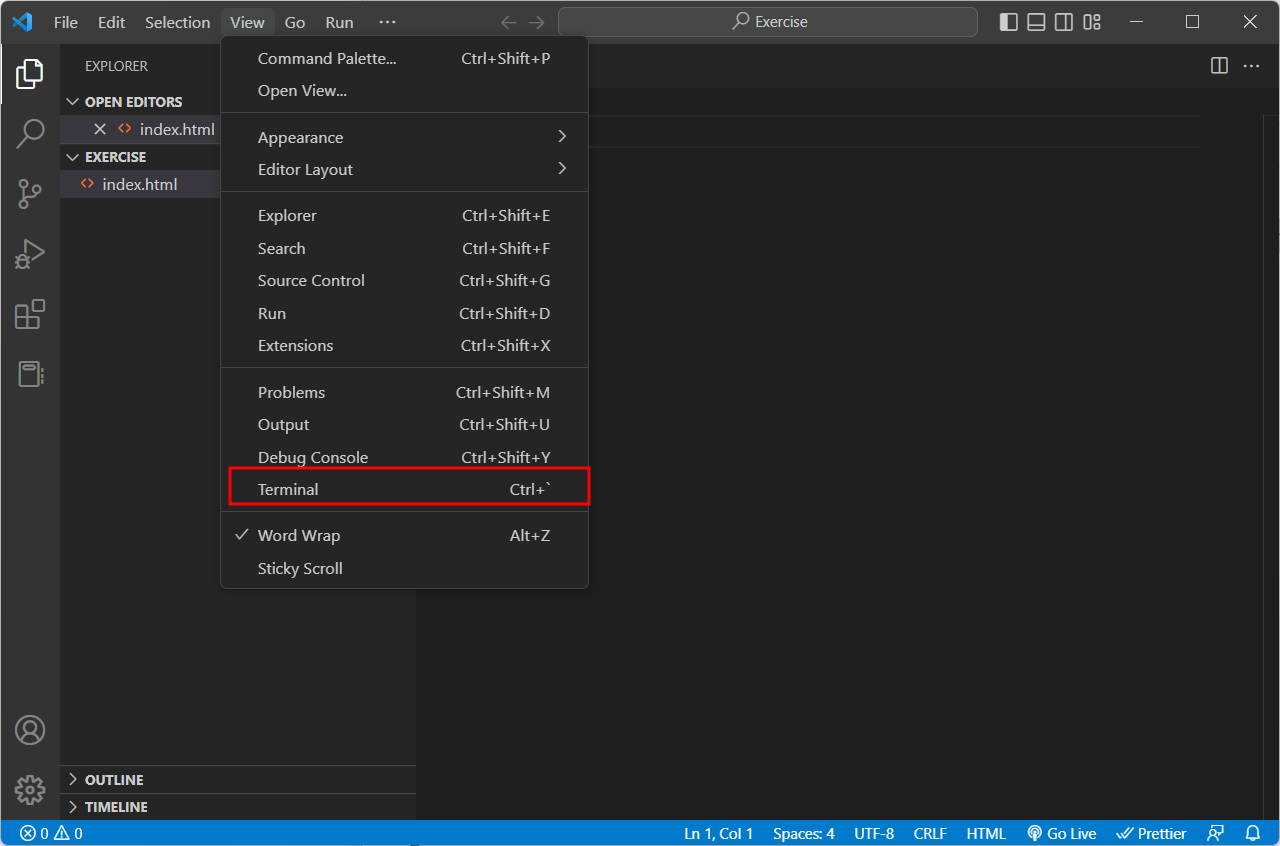Select Source Control in the View menu
This screenshot has width=1280, height=846.
point(404,281)
